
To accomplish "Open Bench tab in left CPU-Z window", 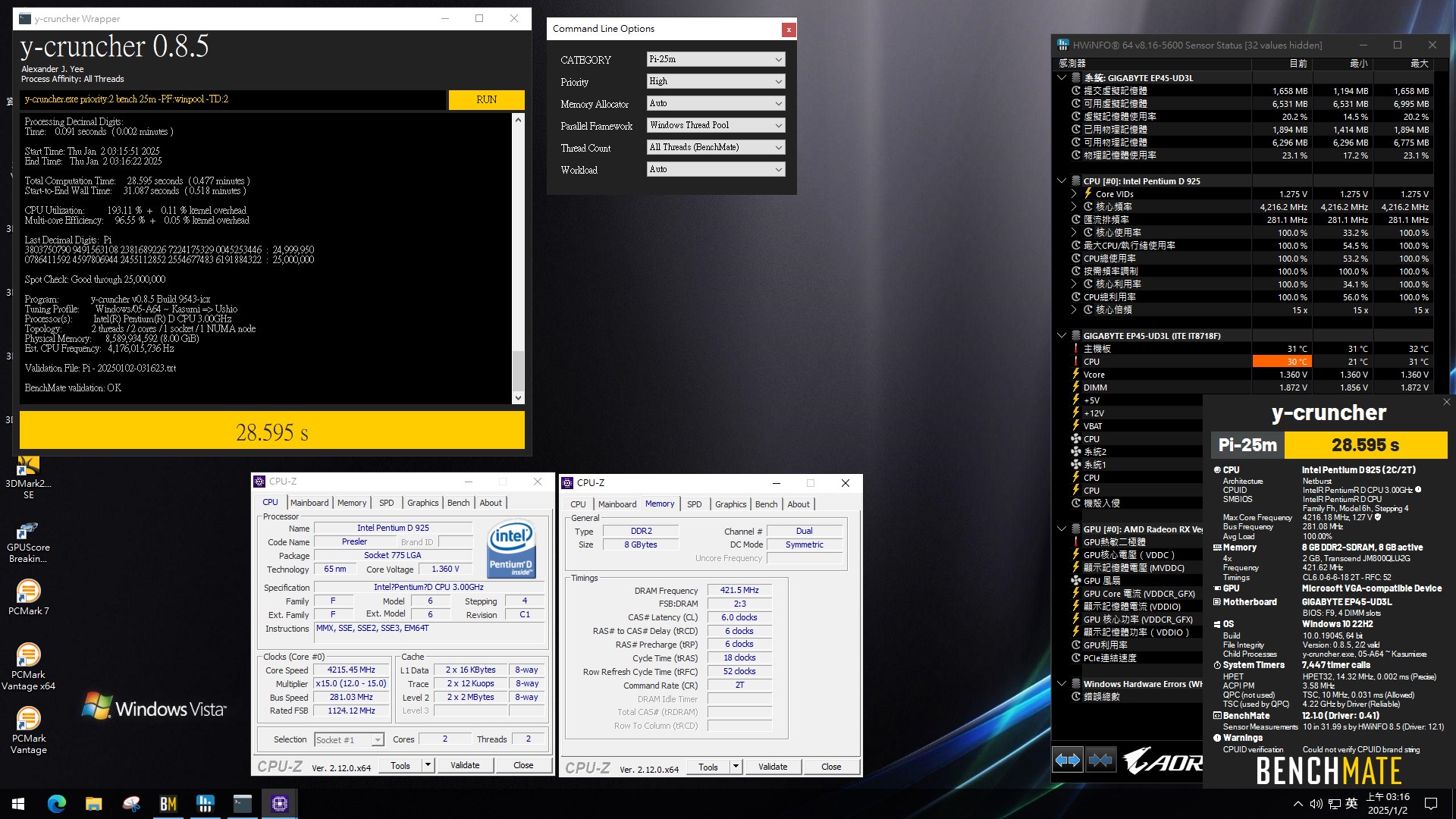I will pyautogui.click(x=458, y=503).
